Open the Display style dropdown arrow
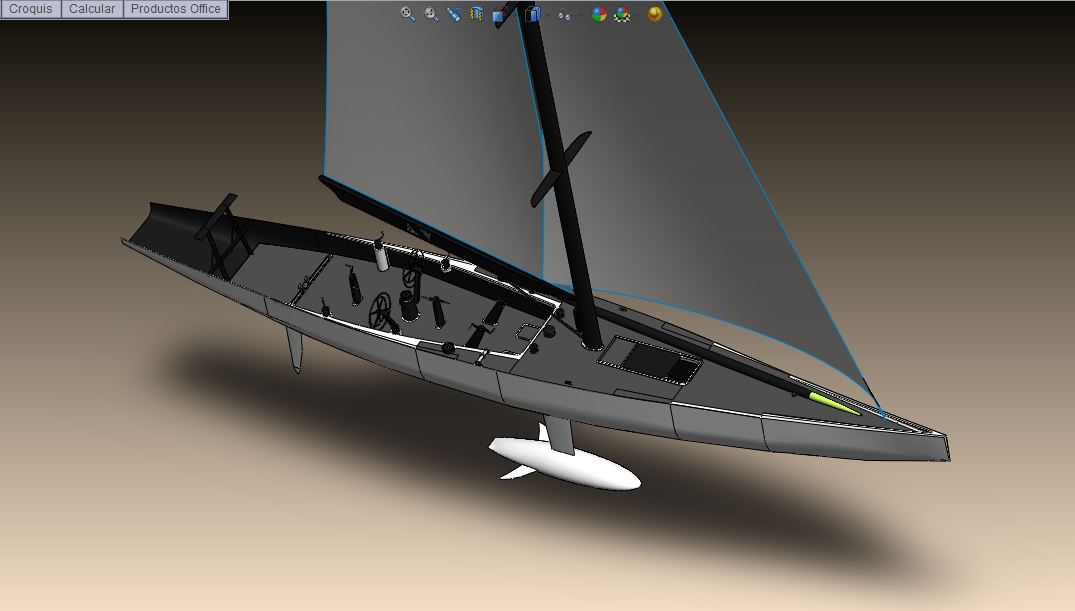The image size is (1075, 611). click(547, 13)
